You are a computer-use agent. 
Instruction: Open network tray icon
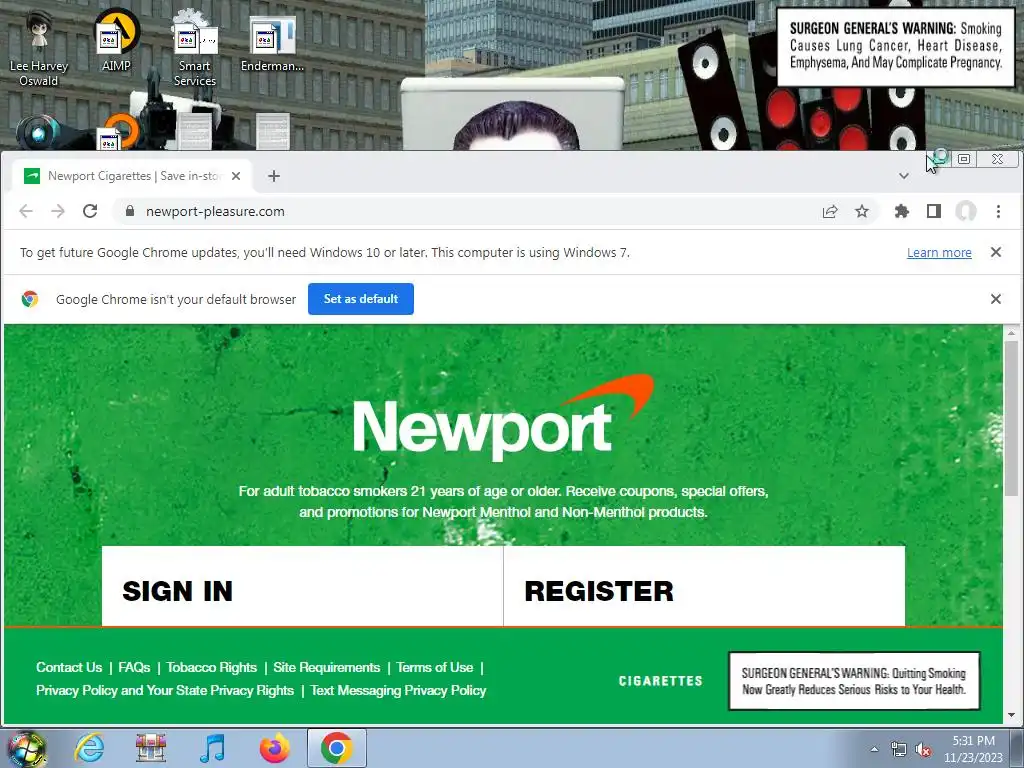899,750
